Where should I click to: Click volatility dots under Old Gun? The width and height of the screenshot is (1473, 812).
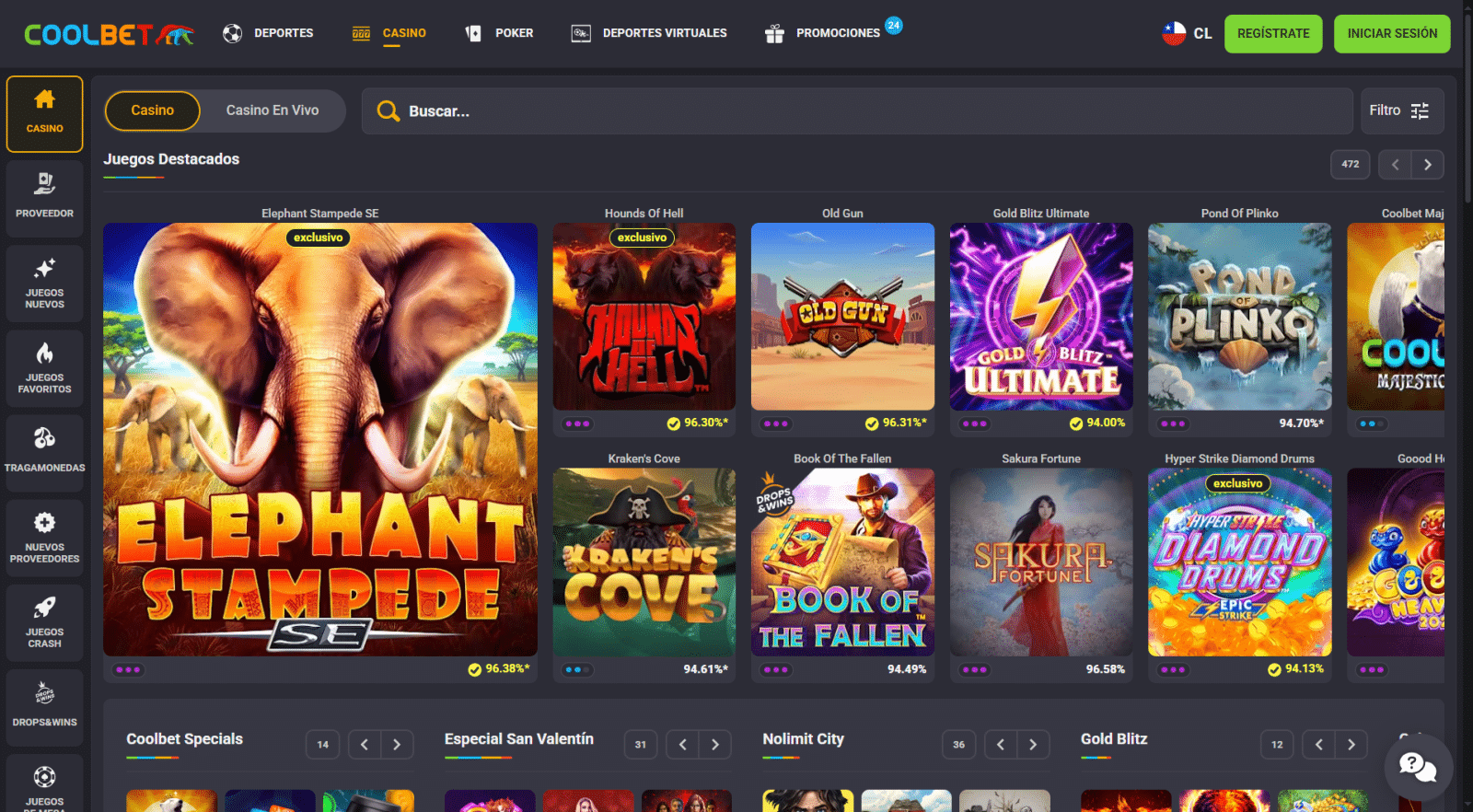[776, 424]
